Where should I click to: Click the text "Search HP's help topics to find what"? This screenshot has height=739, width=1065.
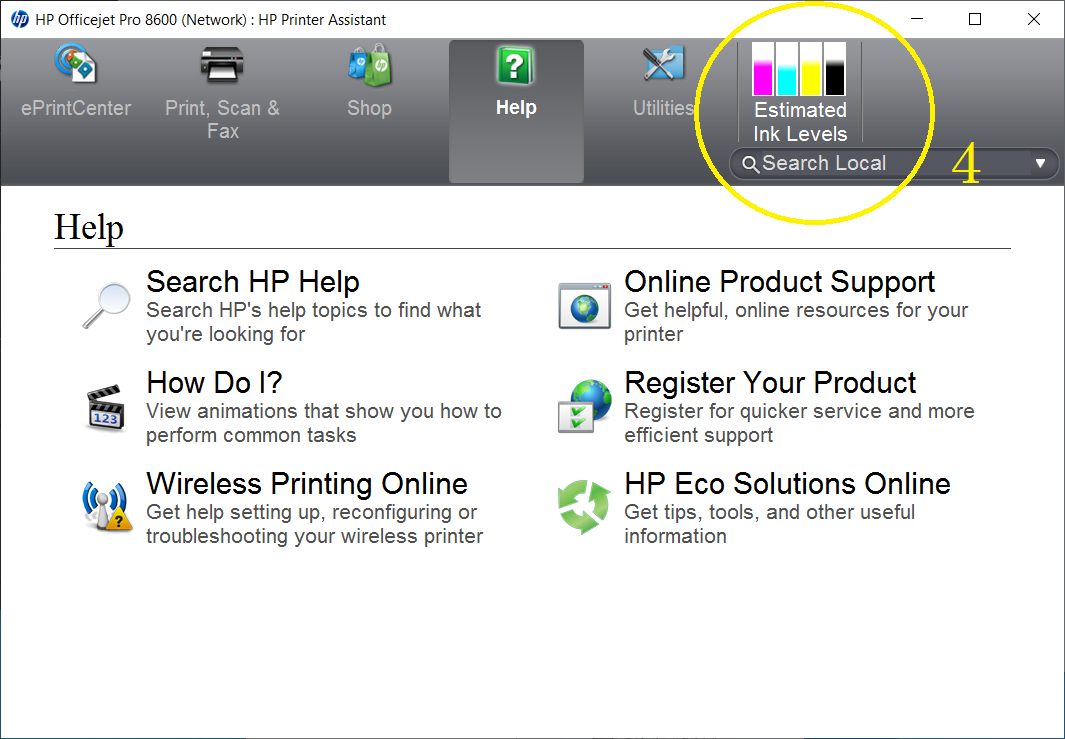coord(314,310)
